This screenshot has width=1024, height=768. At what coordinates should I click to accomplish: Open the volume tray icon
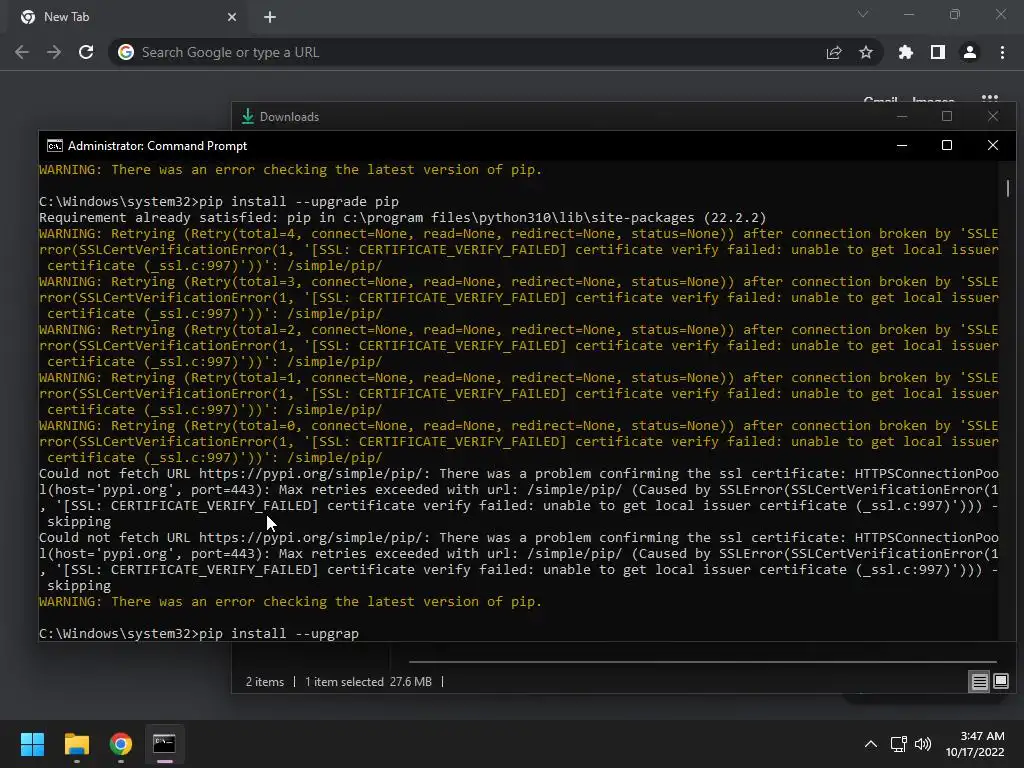pos(923,744)
